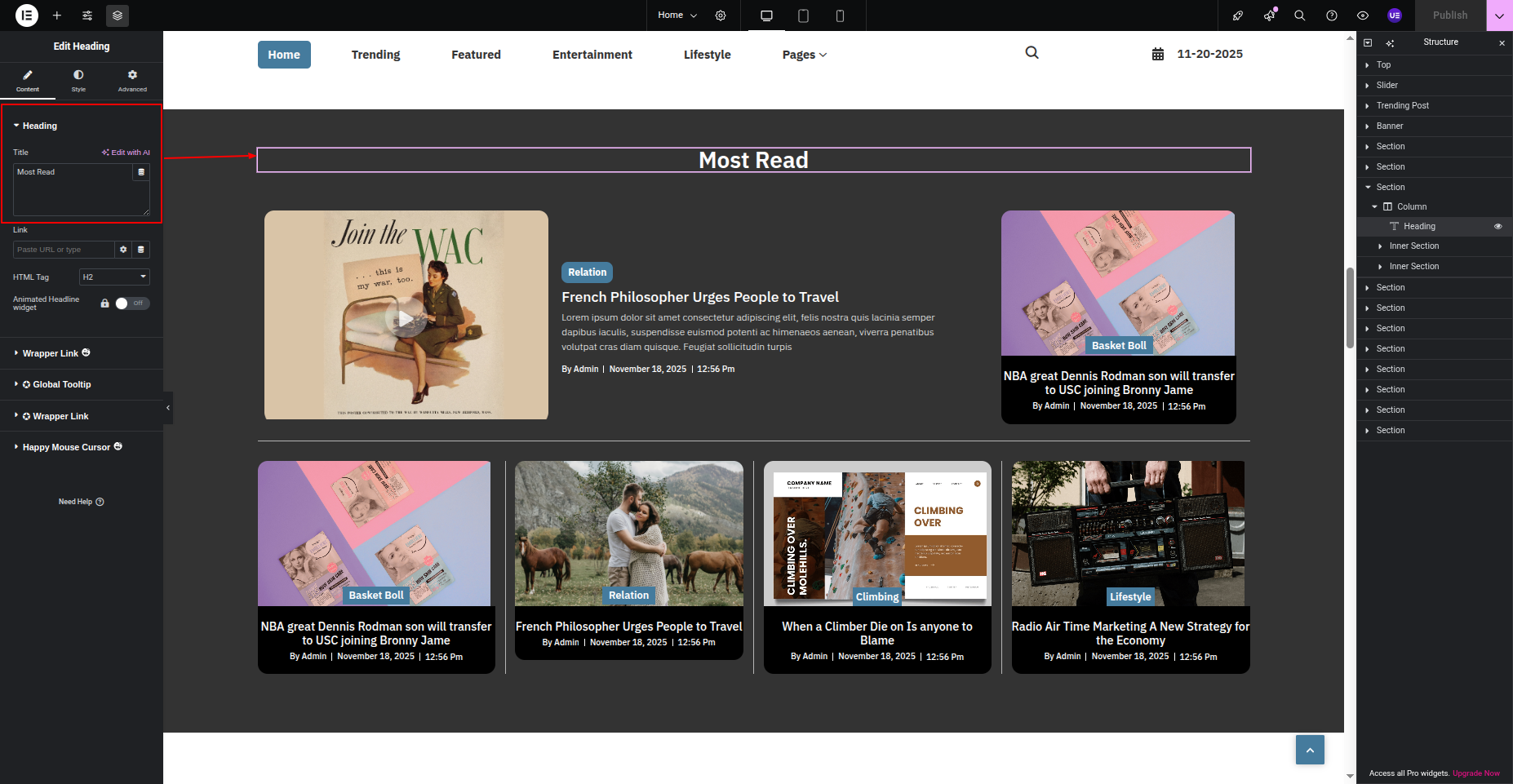Screen dimensions: 1513x784
Task: Switch to tablet responsive view
Action: (x=803, y=16)
